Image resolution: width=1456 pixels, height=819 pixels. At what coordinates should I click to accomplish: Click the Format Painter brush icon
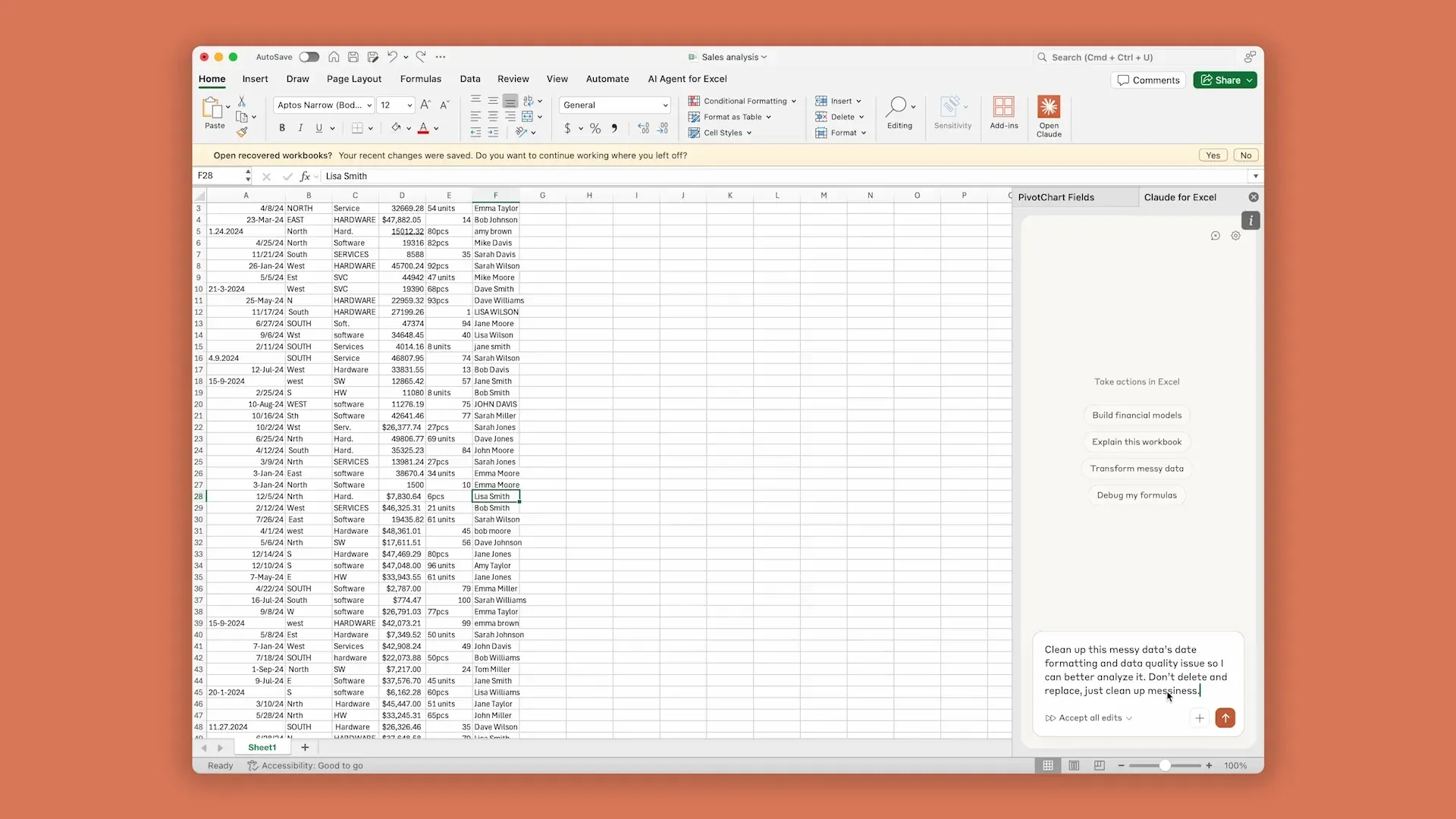242,133
